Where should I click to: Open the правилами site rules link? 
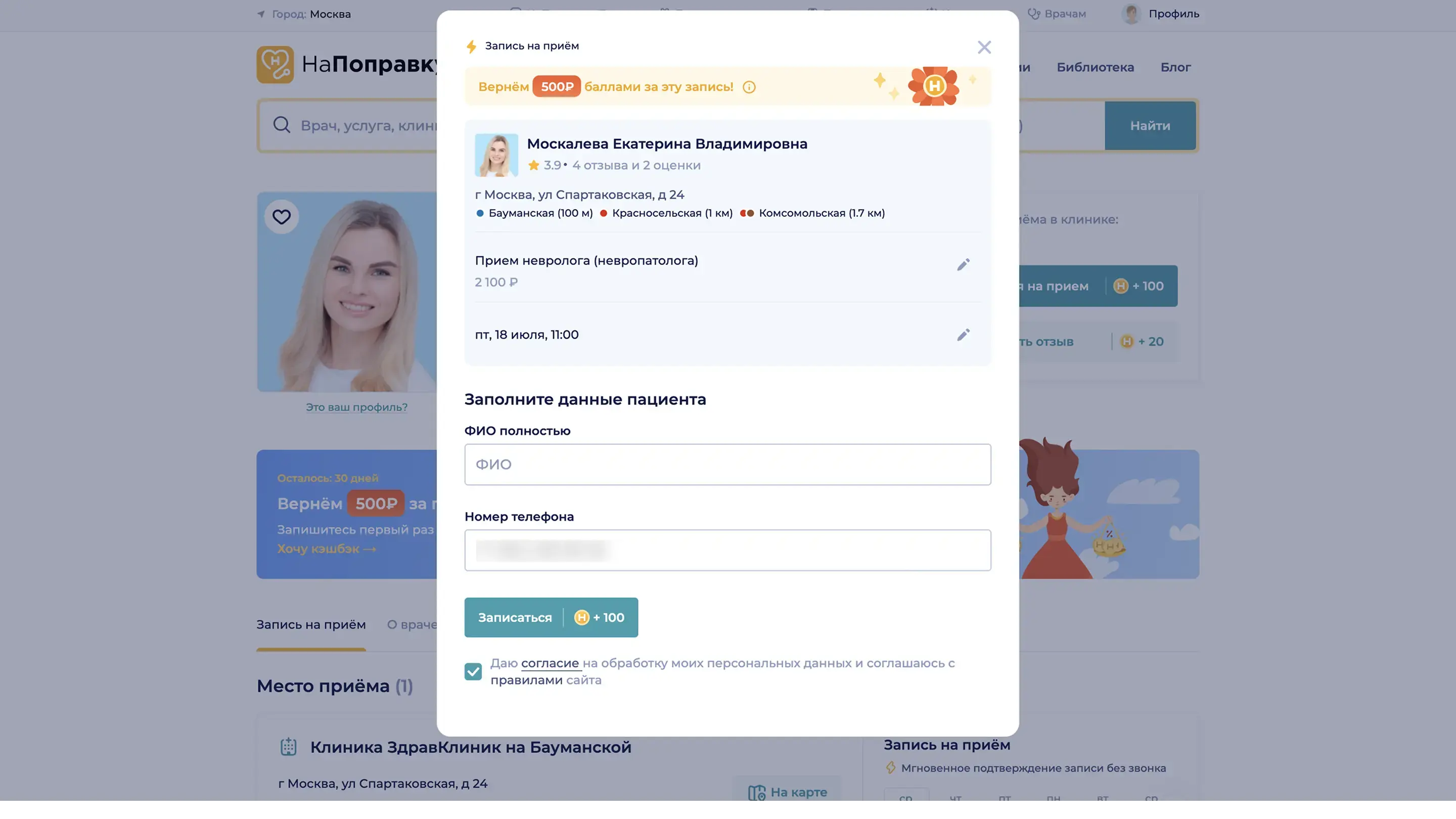click(526, 680)
